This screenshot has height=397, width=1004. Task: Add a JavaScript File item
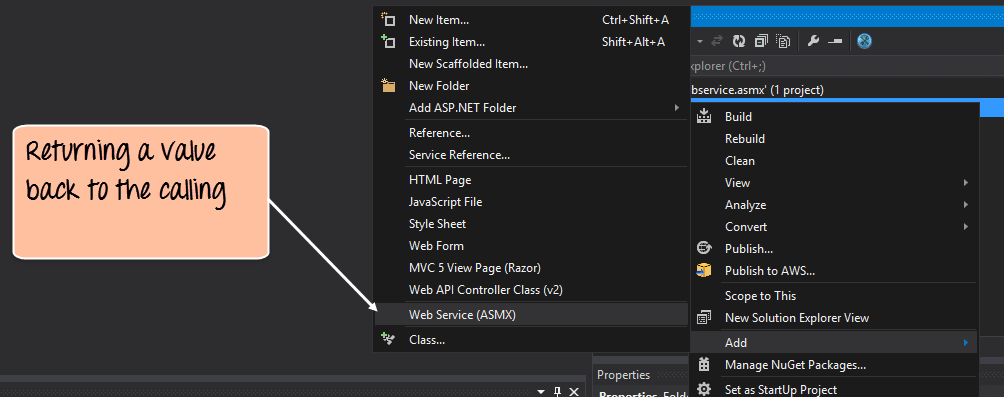pyautogui.click(x=531, y=202)
